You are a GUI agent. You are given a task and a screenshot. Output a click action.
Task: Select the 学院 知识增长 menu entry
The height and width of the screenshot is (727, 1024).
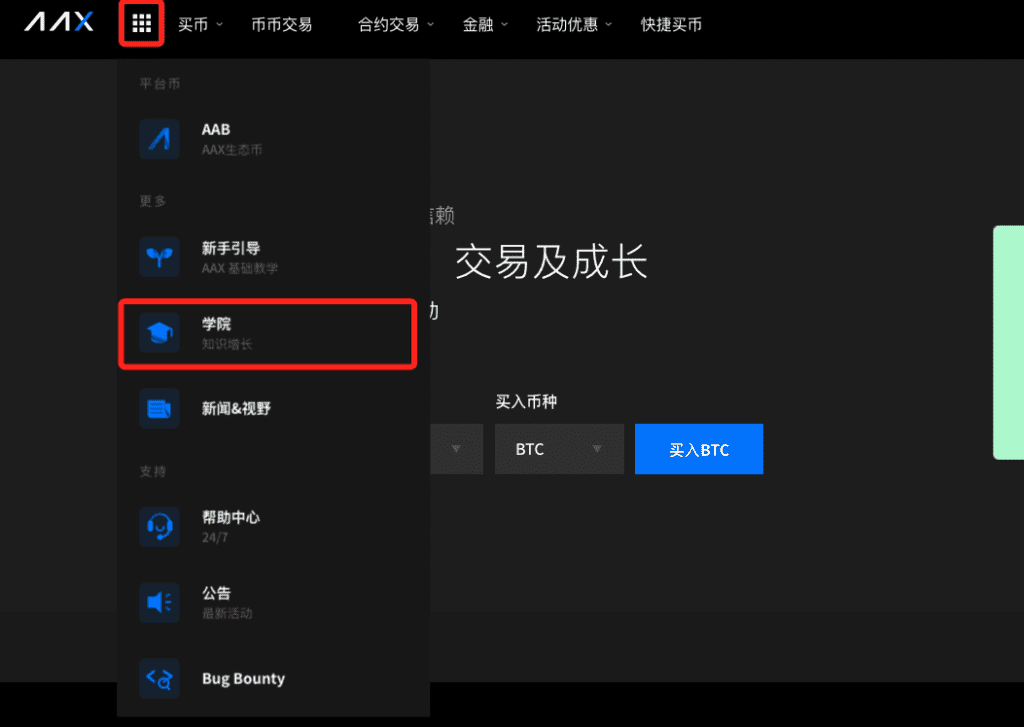click(x=268, y=334)
